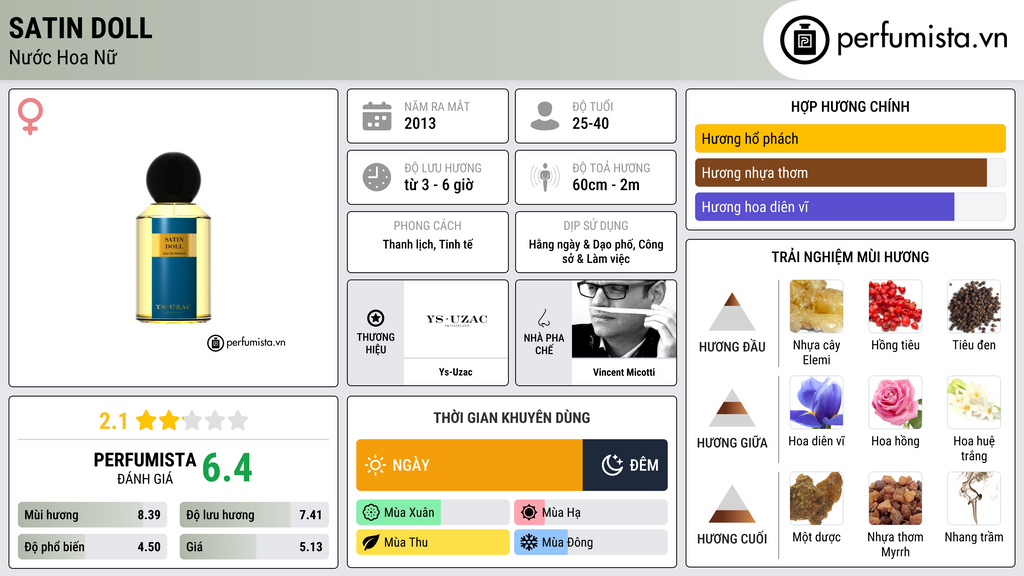Select the Hoa diên vĩ note image

coord(816,402)
